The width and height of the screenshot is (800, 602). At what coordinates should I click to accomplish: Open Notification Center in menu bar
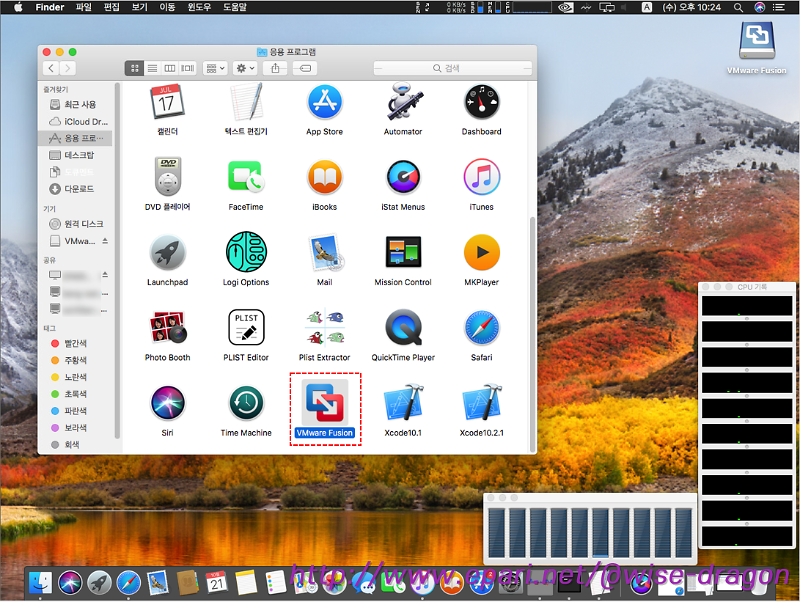pyautogui.click(x=779, y=7)
